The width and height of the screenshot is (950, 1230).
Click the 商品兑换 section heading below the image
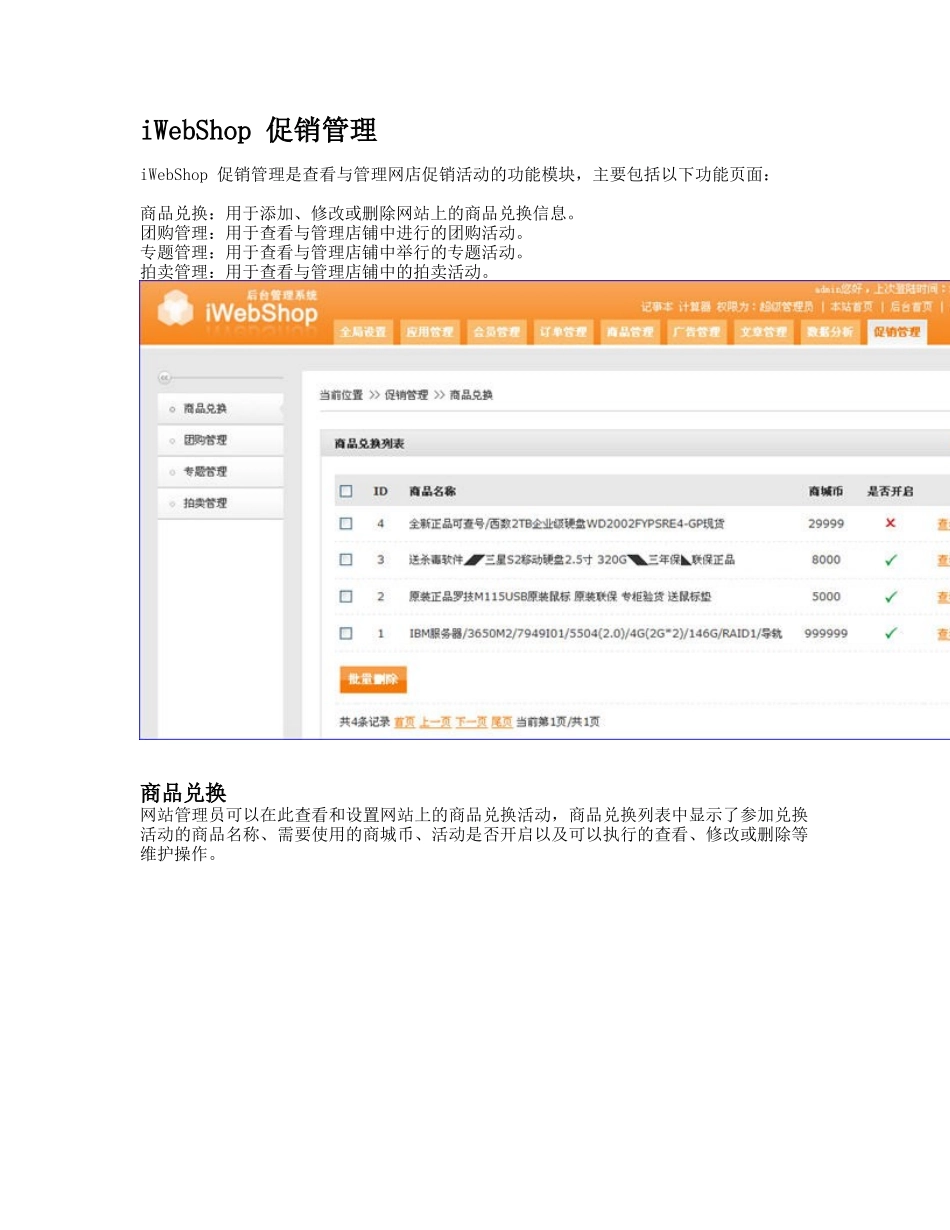183,793
